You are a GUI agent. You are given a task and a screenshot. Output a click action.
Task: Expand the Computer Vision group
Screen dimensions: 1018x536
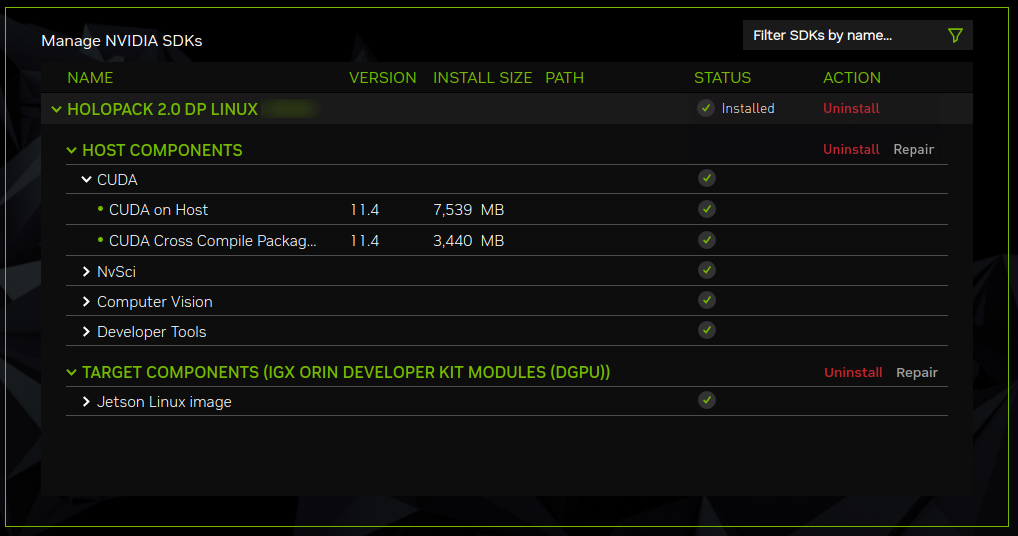tap(86, 302)
